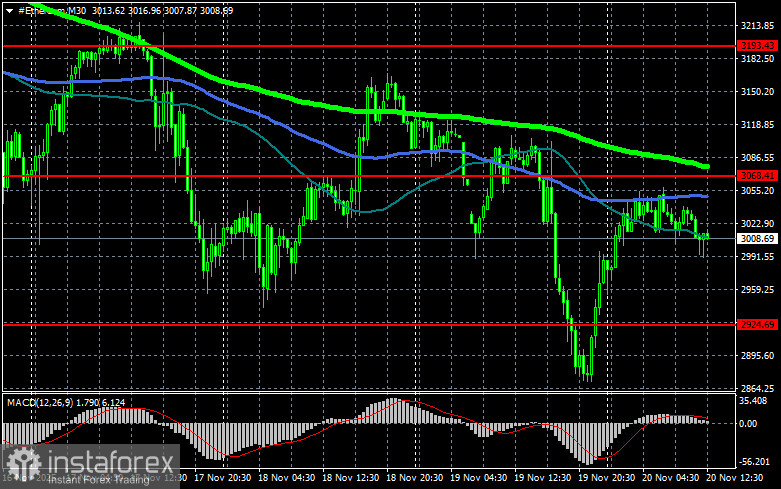
Task: Click the 3022.90 price axis value
Action: [x=757, y=224]
